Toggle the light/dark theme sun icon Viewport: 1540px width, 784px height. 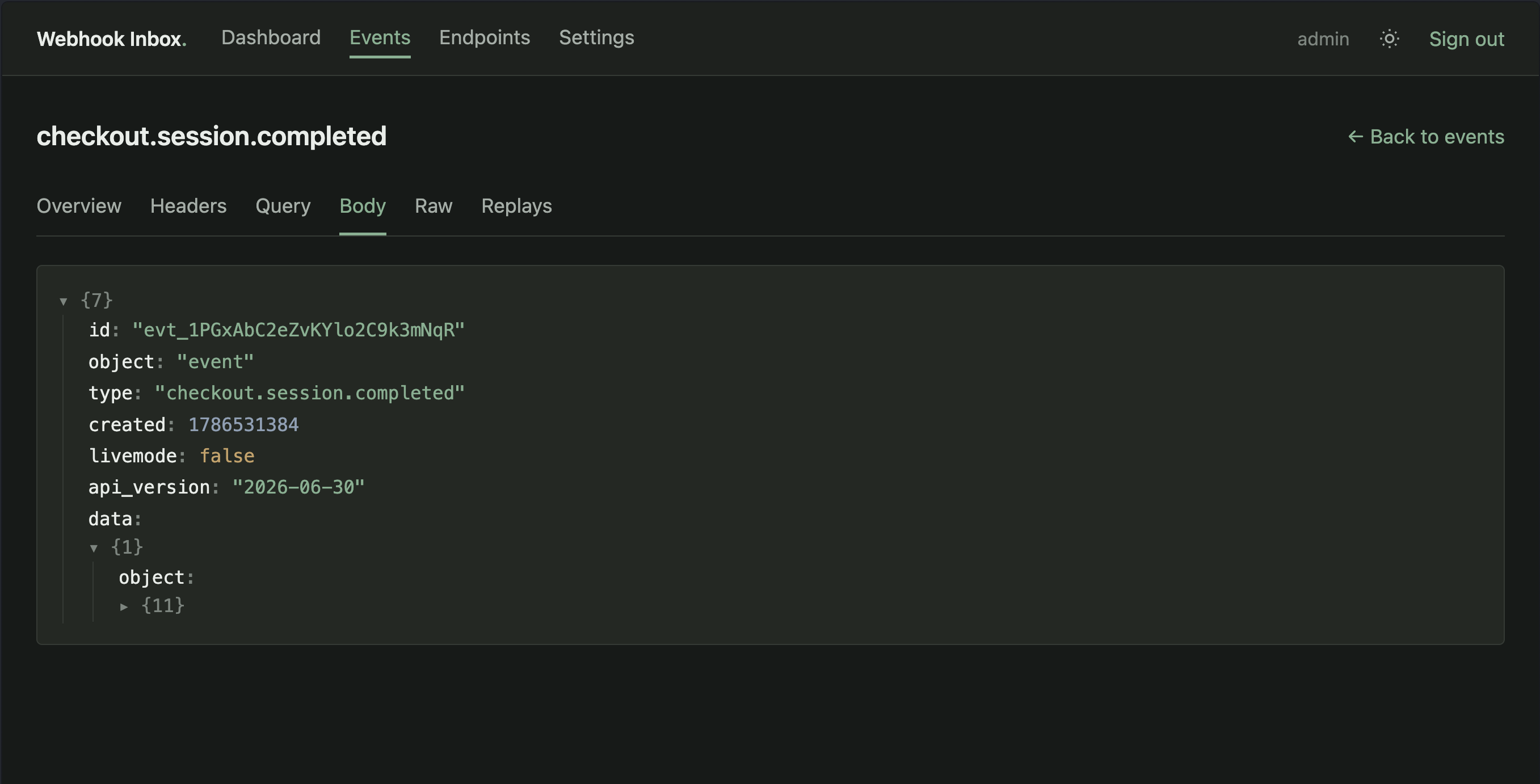(x=1389, y=39)
